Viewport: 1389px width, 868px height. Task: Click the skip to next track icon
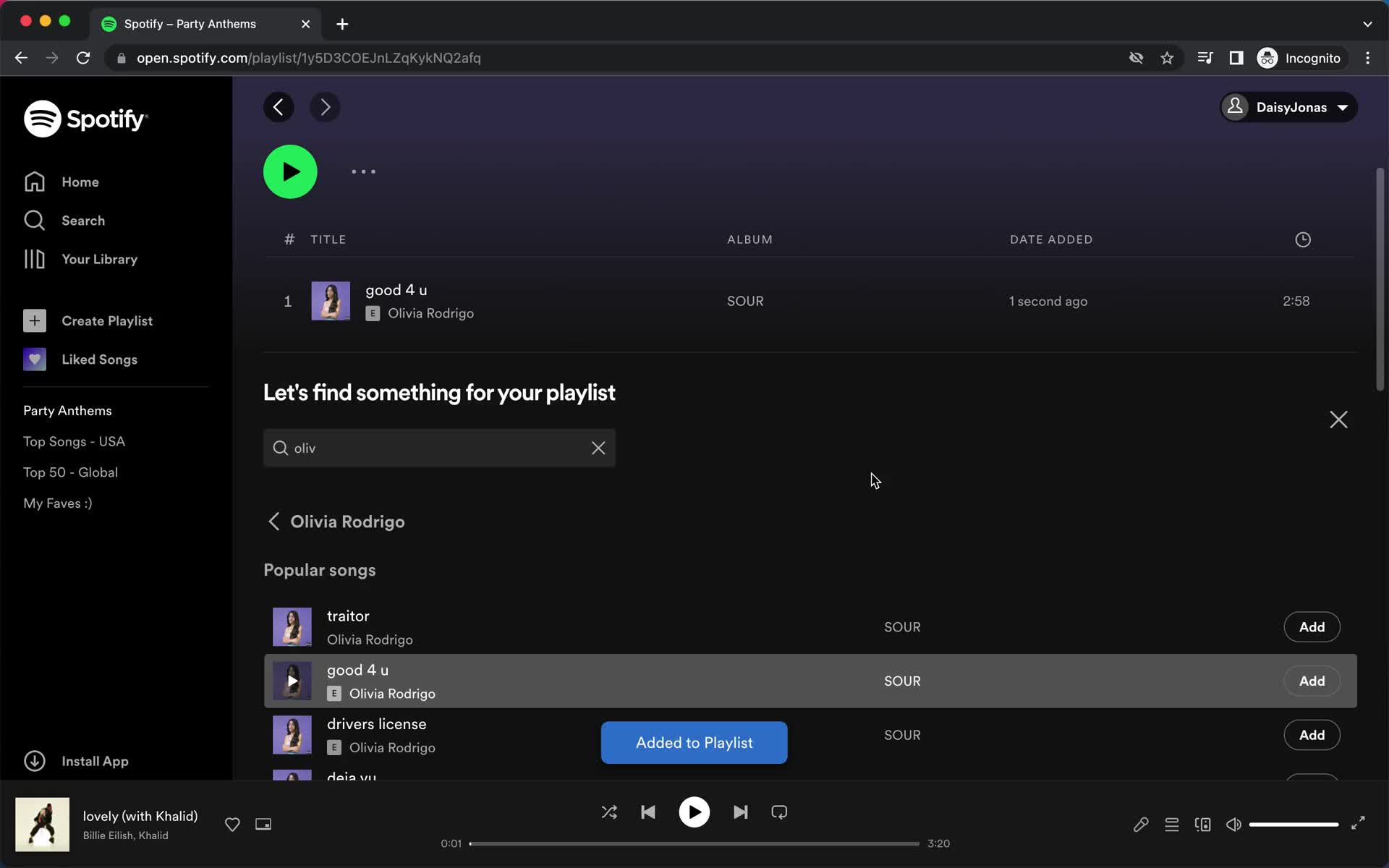pyautogui.click(x=740, y=812)
